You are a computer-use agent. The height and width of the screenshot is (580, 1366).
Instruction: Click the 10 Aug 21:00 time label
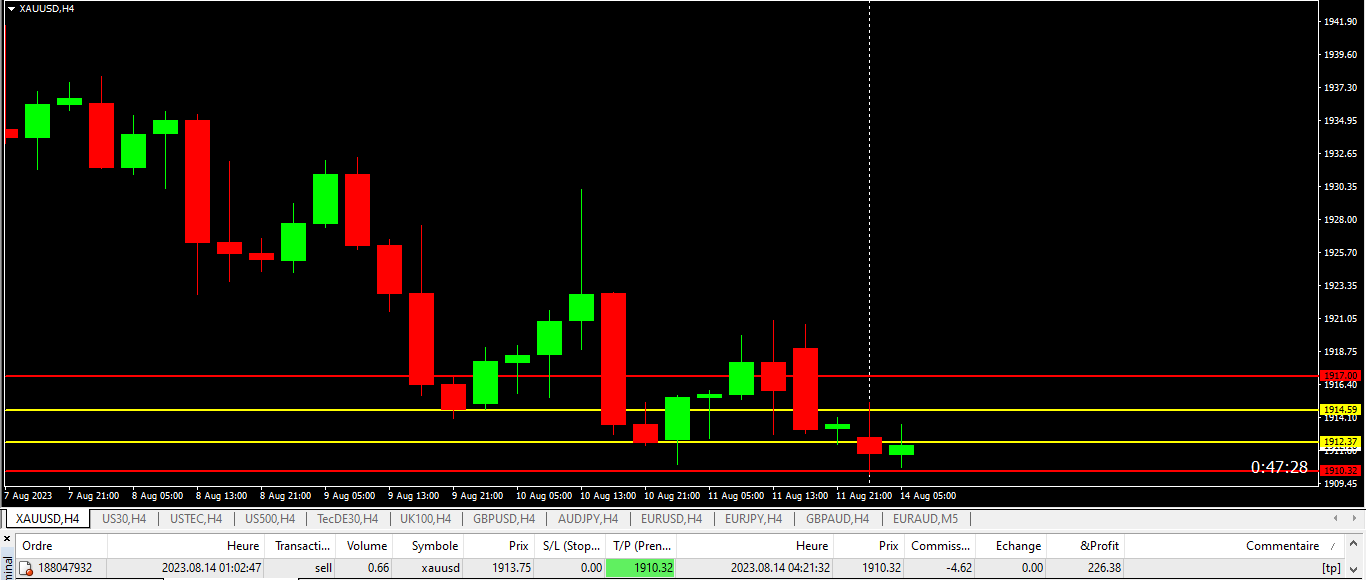pos(673,496)
